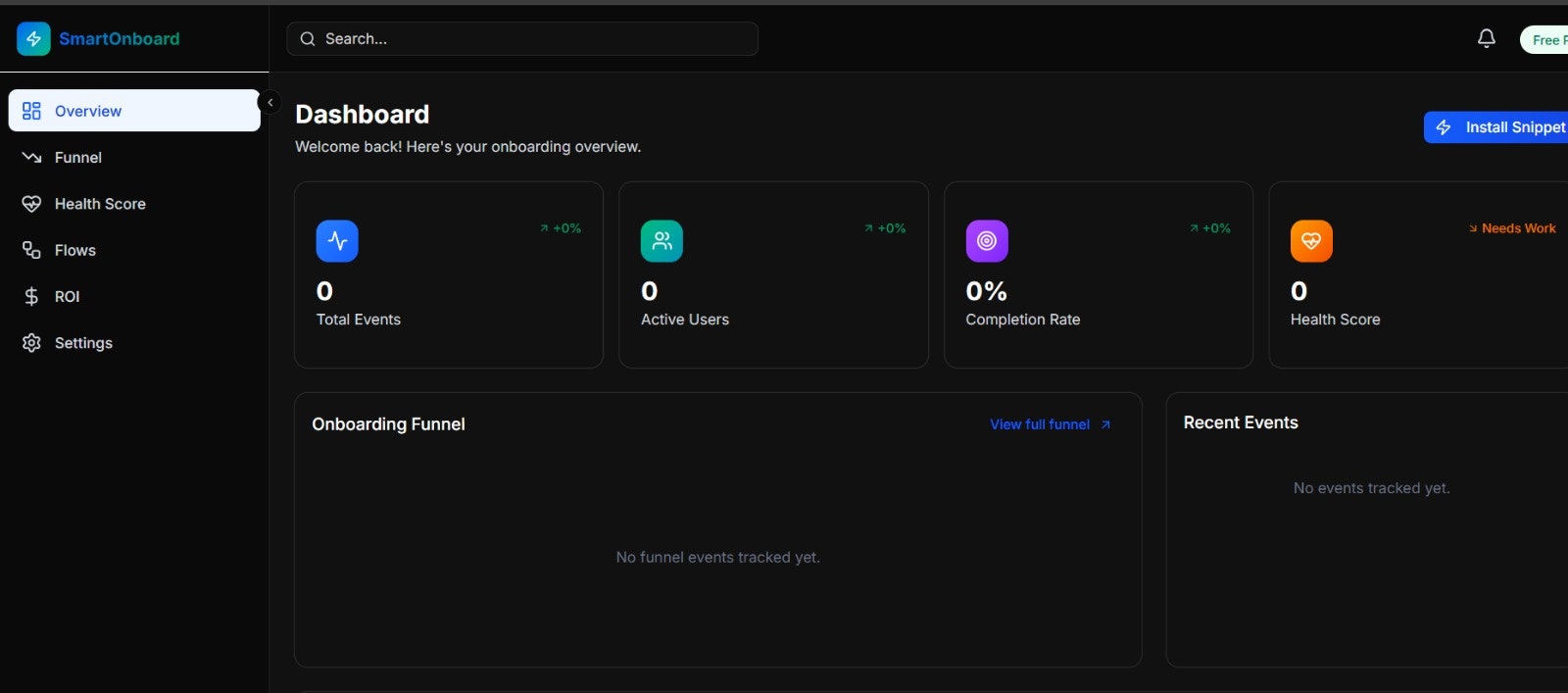Select Overview in the sidebar
Viewport: 1568px width, 693px height.
click(x=134, y=111)
